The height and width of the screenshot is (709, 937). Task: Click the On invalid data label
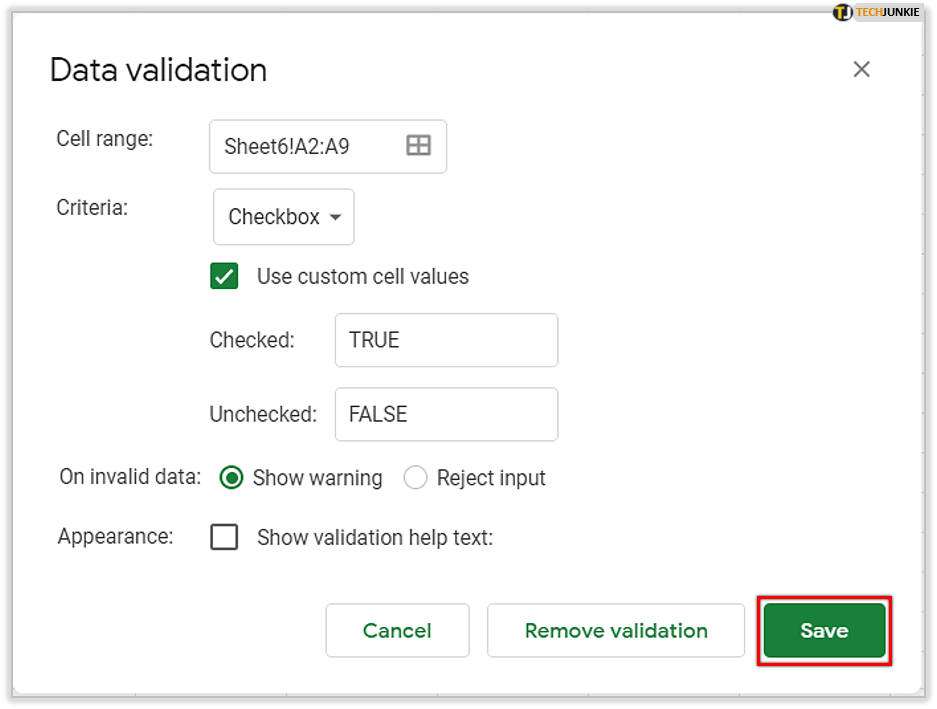click(130, 477)
